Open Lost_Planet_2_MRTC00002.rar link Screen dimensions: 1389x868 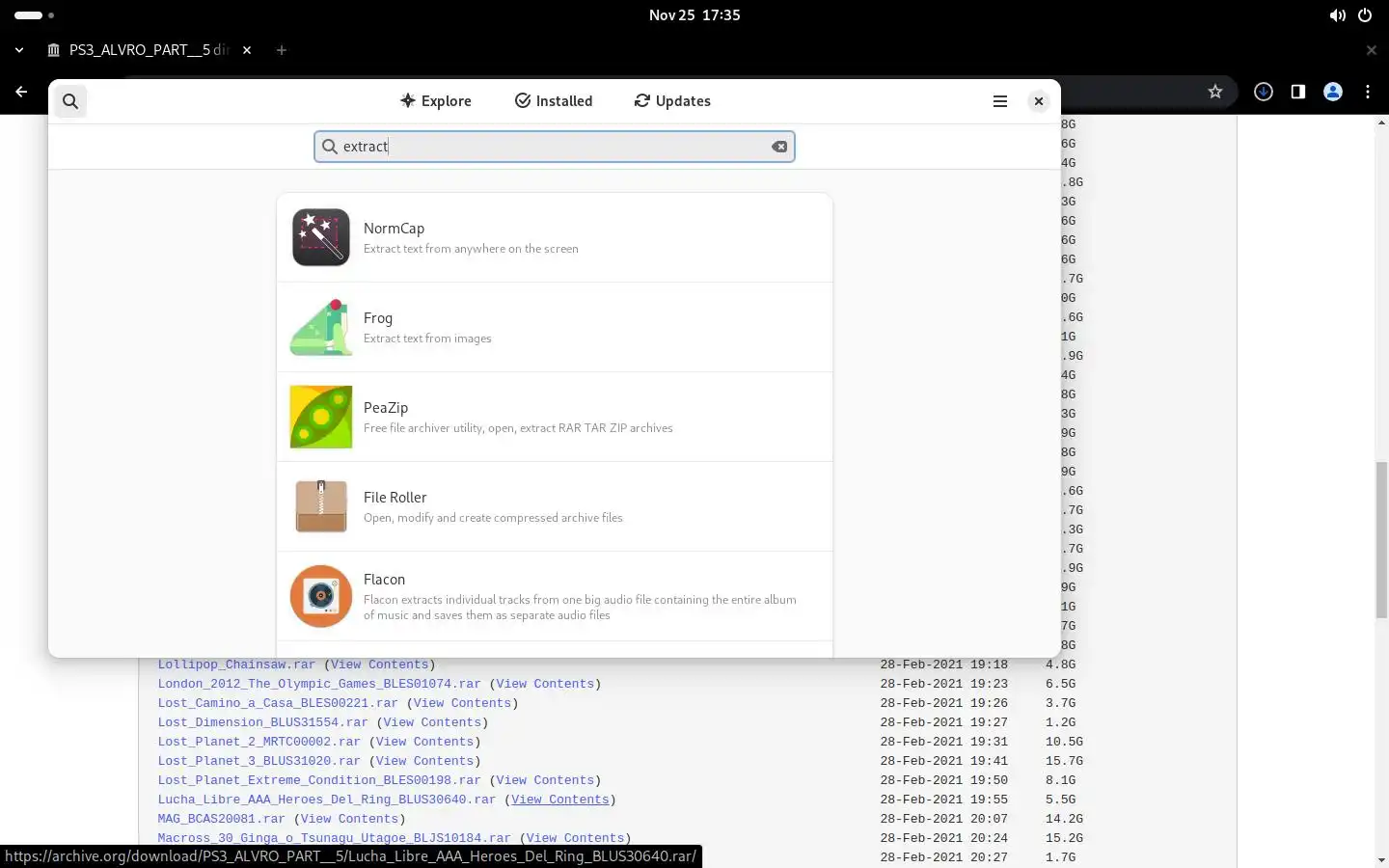click(259, 742)
